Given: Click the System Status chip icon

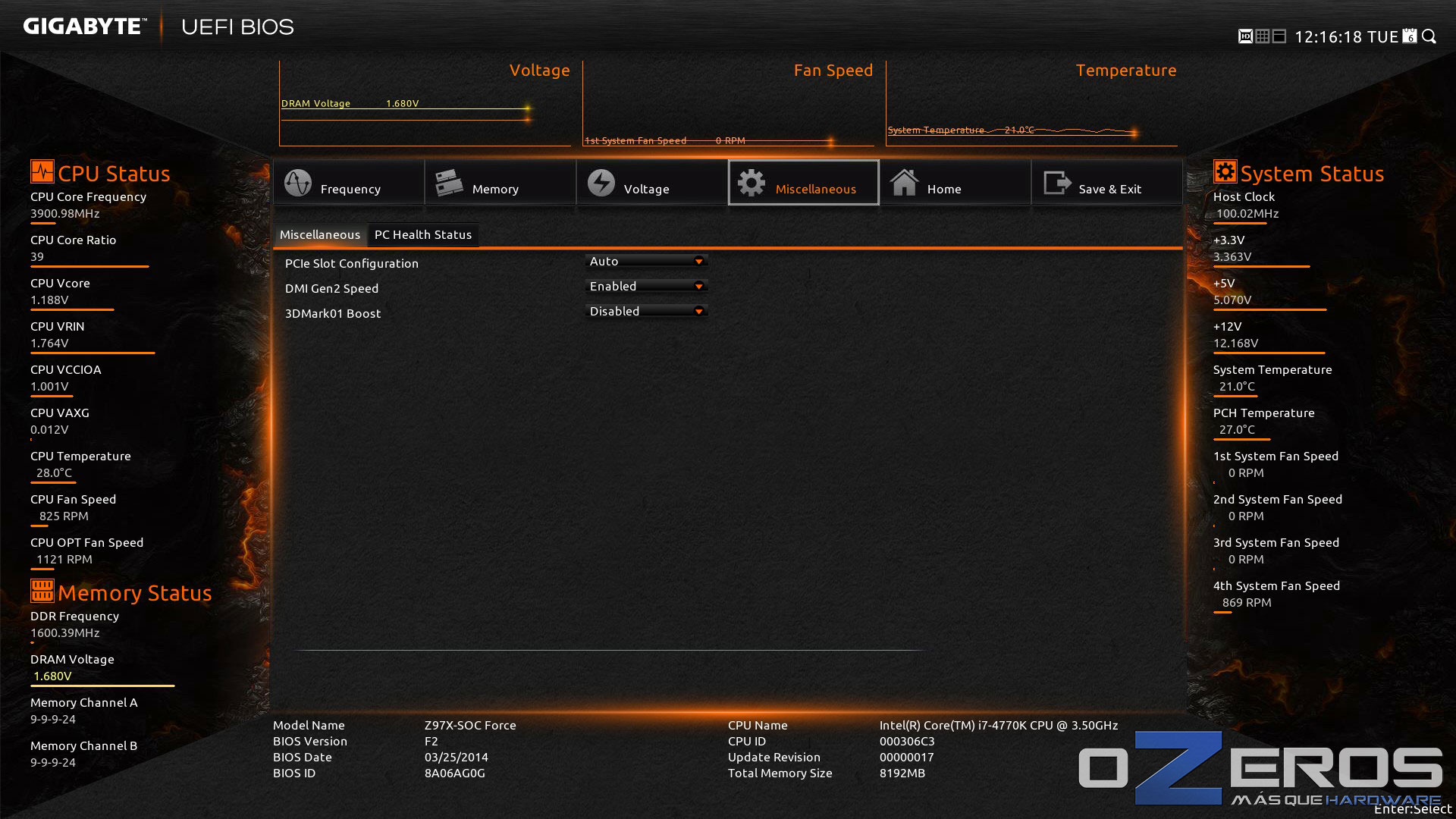Looking at the screenshot, I should pyautogui.click(x=1225, y=171).
